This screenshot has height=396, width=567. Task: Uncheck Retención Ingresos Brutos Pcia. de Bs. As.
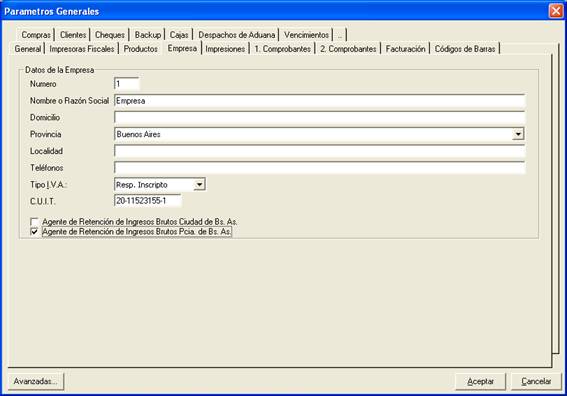pyautogui.click(x=34, y=232)
